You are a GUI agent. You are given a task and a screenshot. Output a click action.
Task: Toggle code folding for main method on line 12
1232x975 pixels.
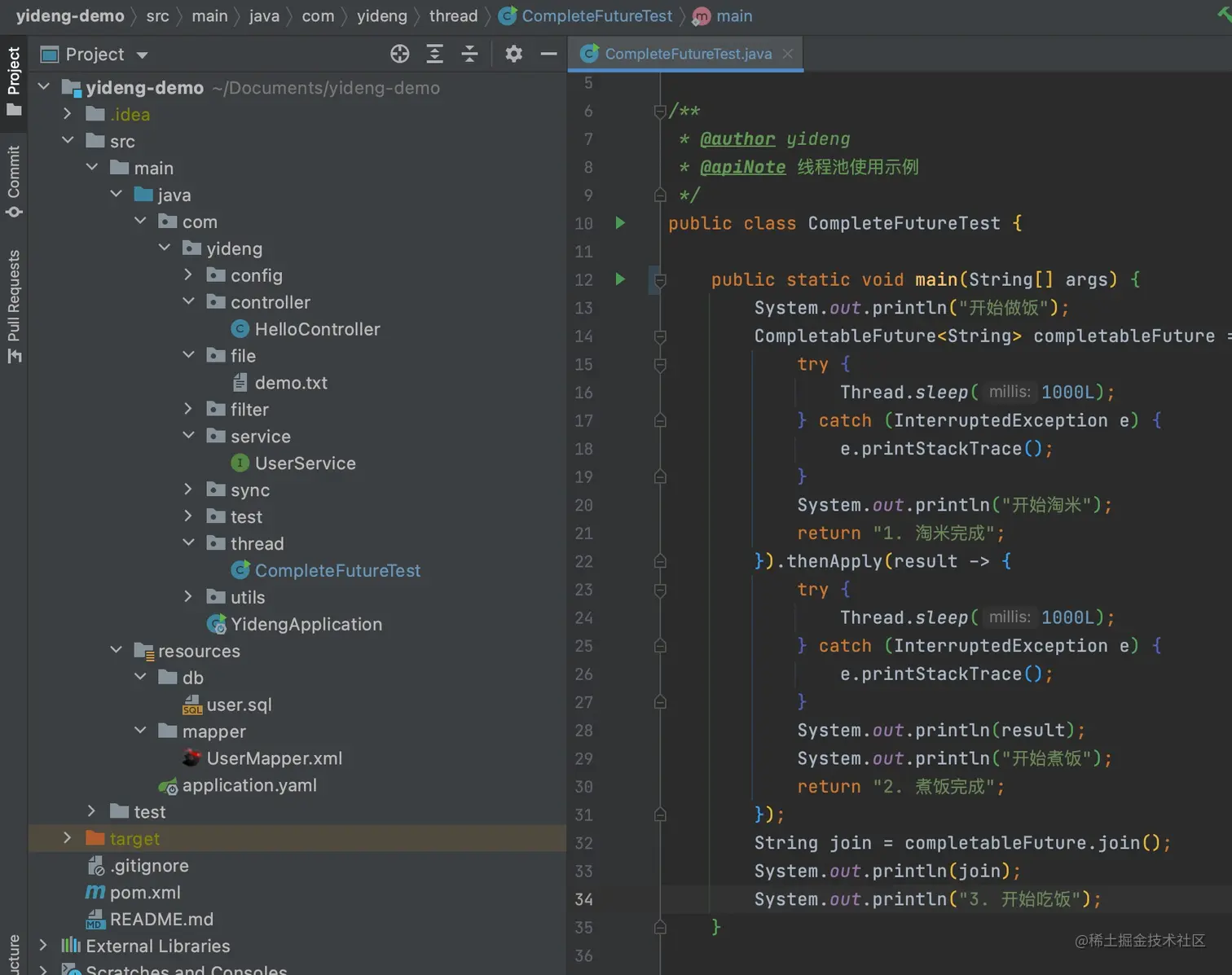pos(660,280)
